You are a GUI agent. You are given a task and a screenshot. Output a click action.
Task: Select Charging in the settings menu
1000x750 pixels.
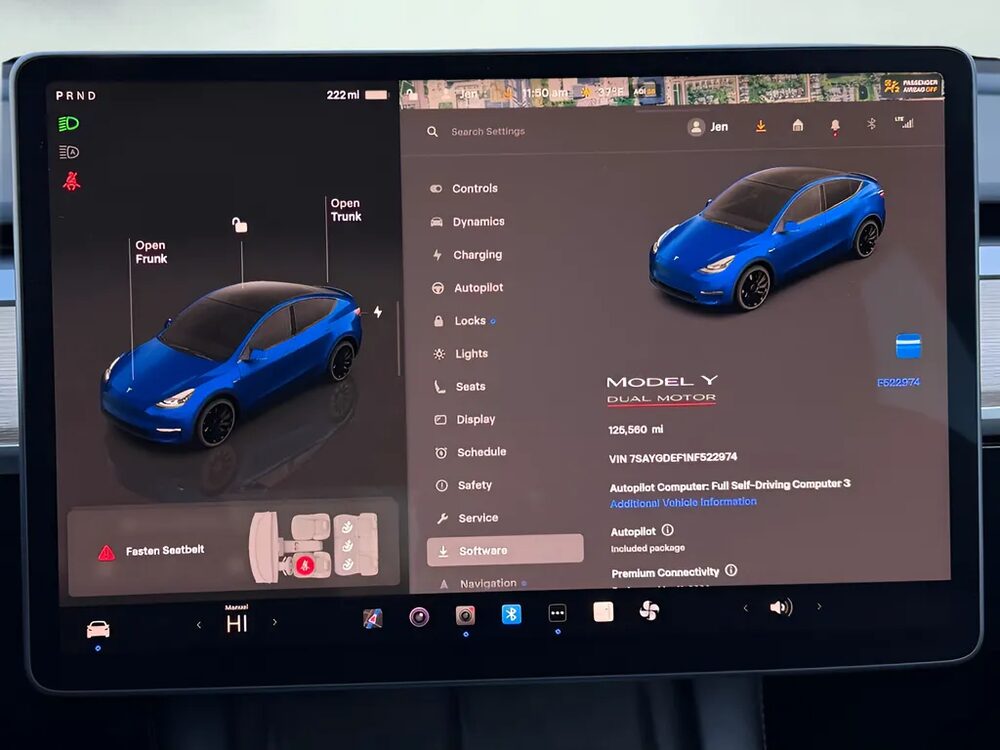click(477, 255)
